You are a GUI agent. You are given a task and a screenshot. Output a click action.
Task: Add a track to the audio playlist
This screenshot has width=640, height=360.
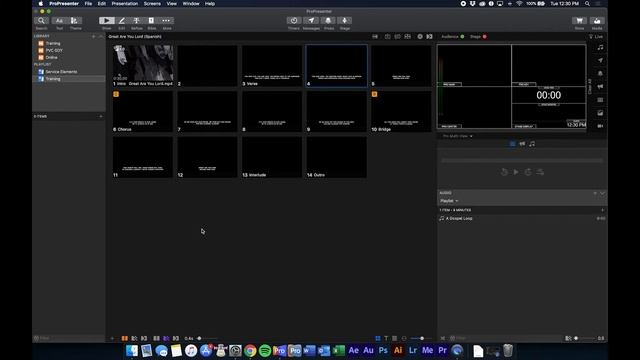[x=602, y=210]
